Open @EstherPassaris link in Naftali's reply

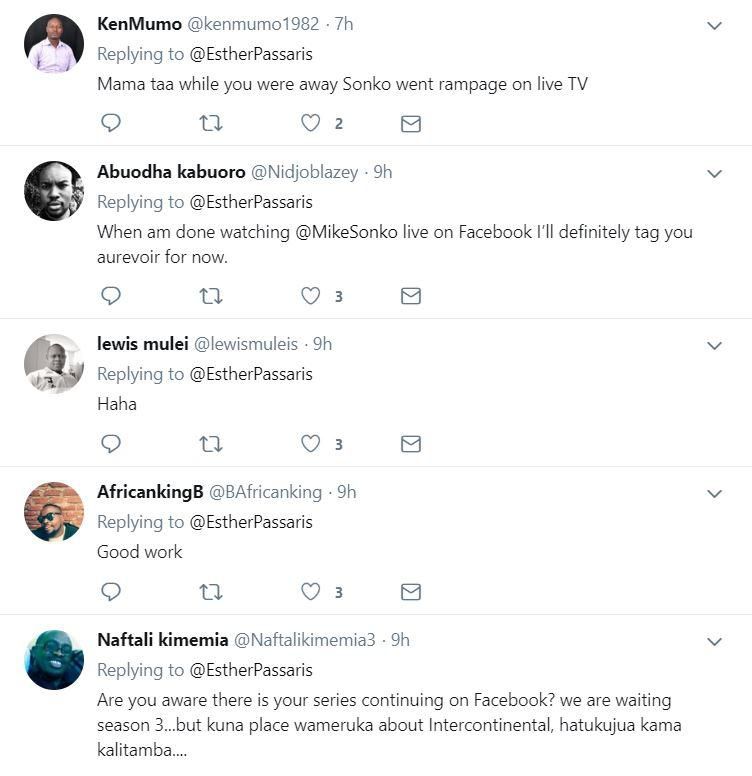[250, 670]
